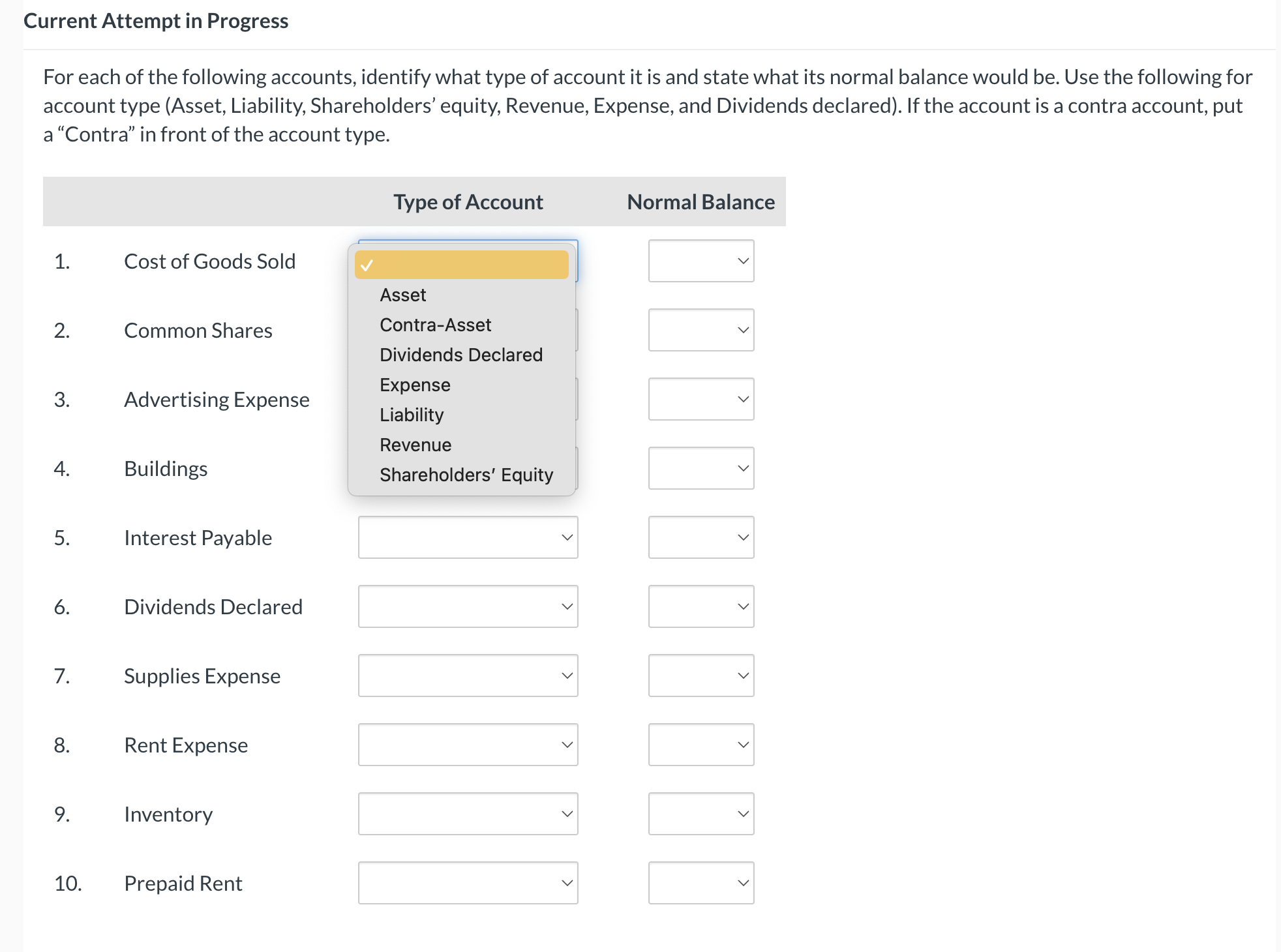Screen dimensions: 1281x952
Task: Click the Inventory row label
Action: (168, 814)
